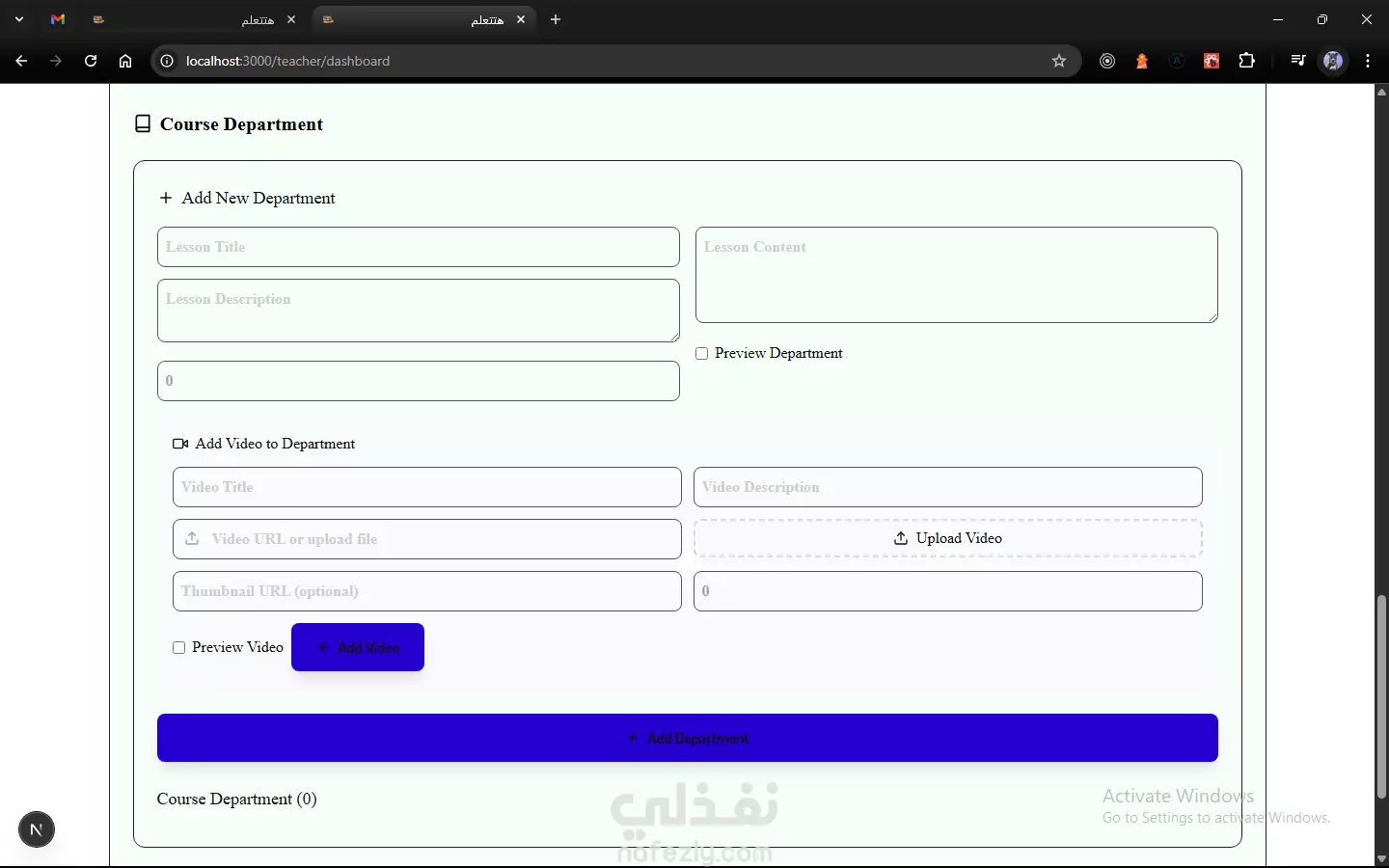1389x868 pixels.
Task: Click the Add Video button
Action: 358,647
